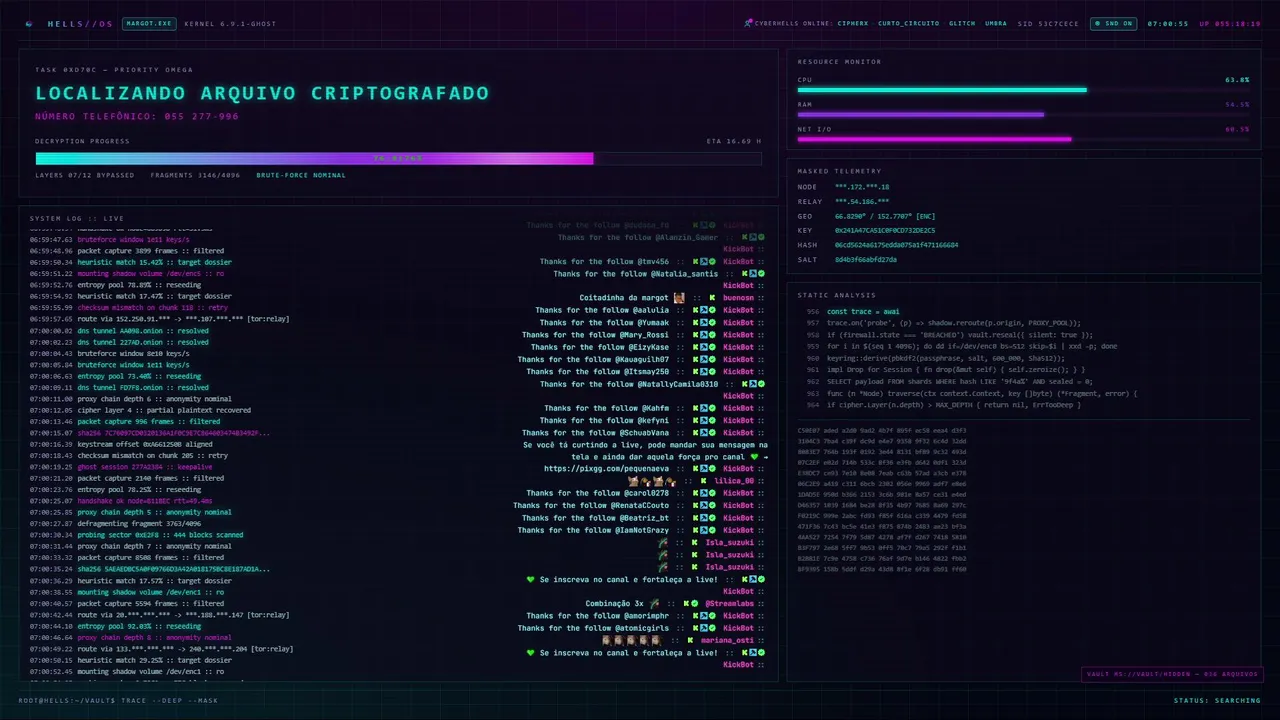Image resolution: width=1280 pixels, height=720 pixels.
Task: Click the blue moderator badge in @aalulia row
Action: click(x=704, y=310)
